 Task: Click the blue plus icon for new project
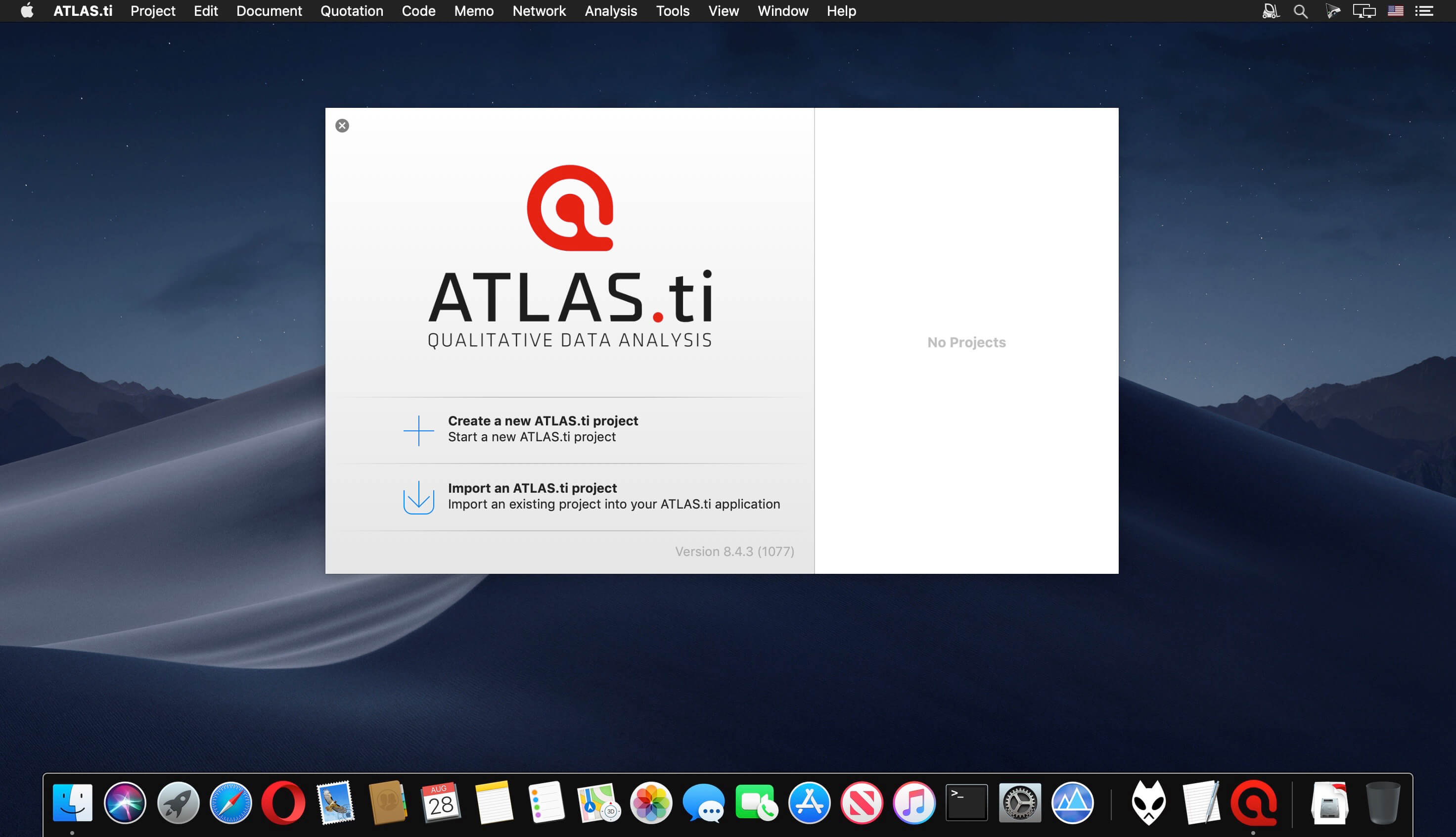pos(418,430)
